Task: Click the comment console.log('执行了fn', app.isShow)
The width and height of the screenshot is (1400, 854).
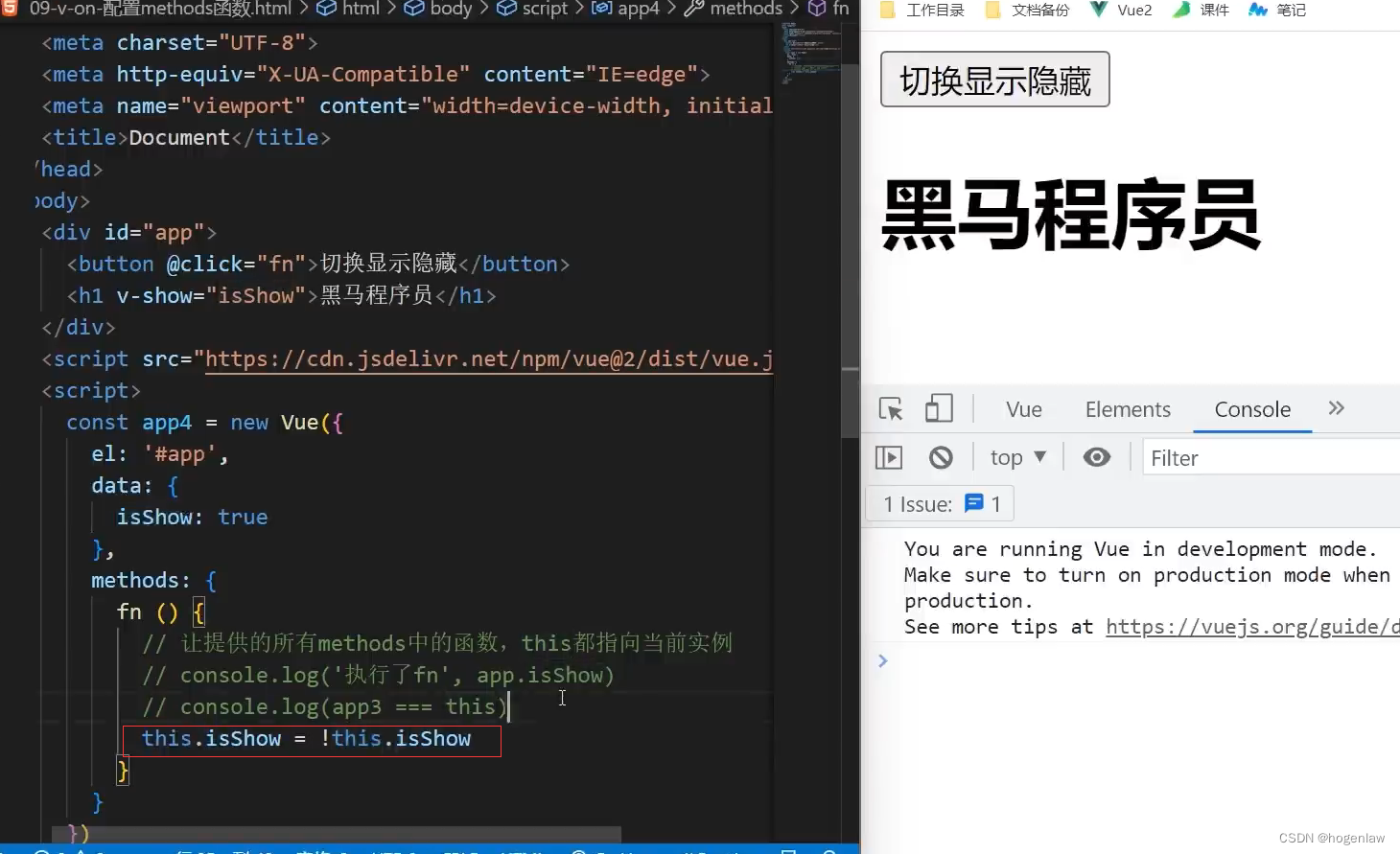Action: coord(378,676)
